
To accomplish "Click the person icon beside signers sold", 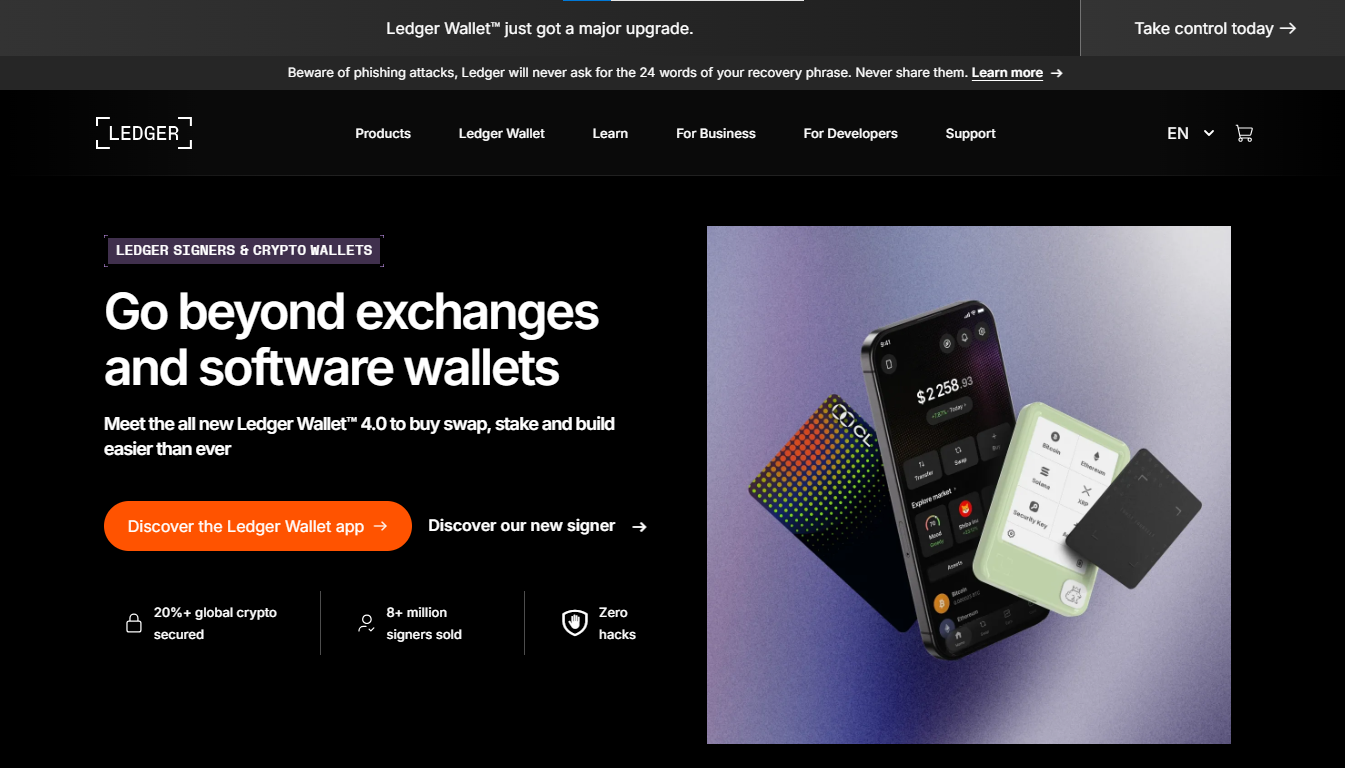I will click(366, 623).
